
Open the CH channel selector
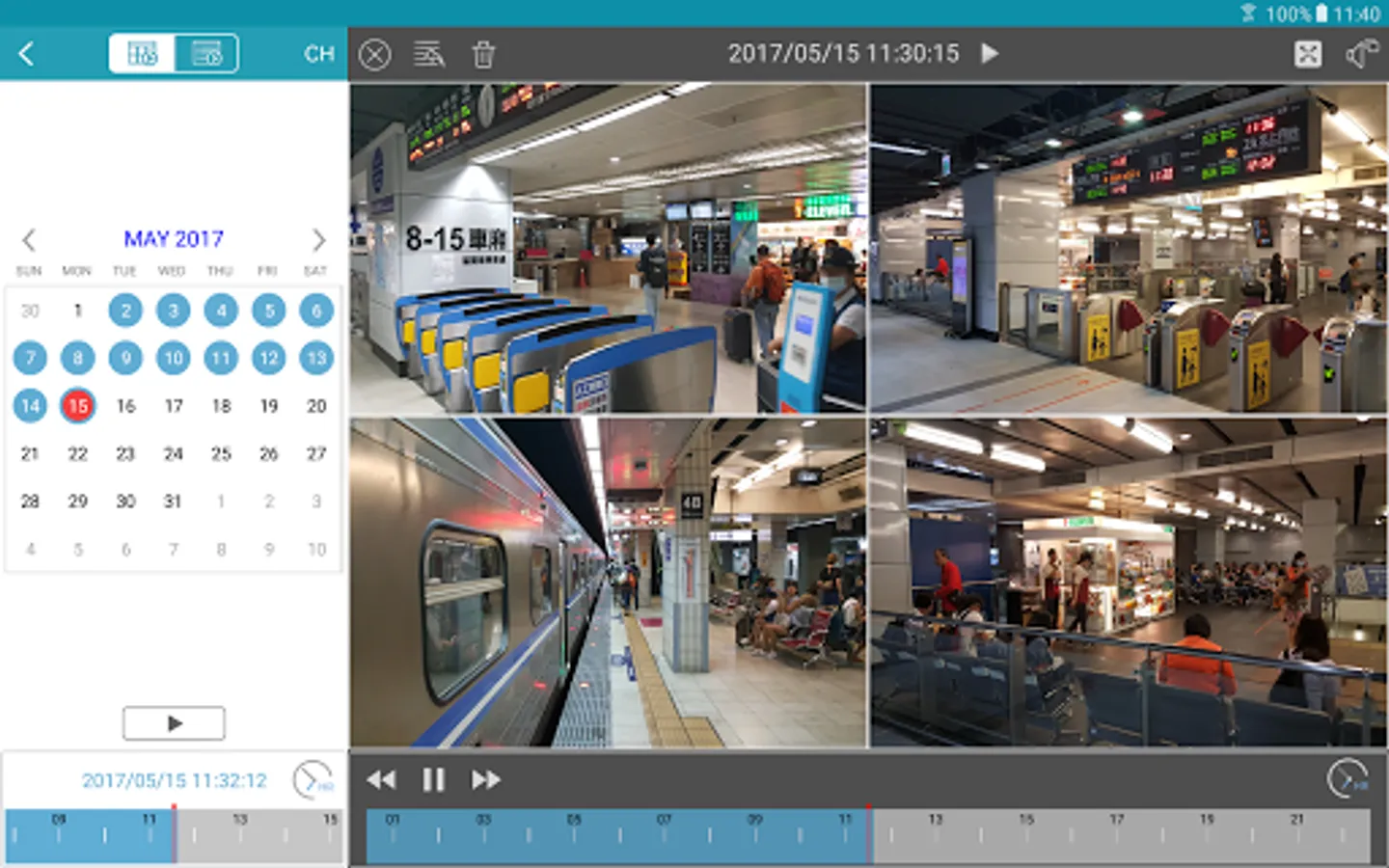point(318,54)
